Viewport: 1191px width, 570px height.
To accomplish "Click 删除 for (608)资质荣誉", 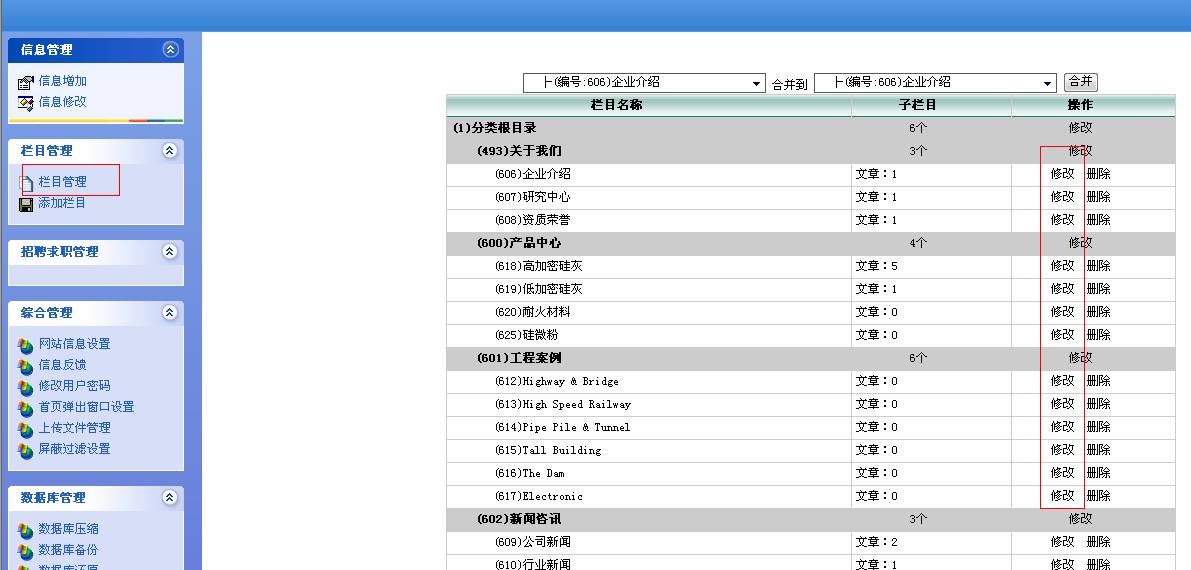I will [1098, 219].
